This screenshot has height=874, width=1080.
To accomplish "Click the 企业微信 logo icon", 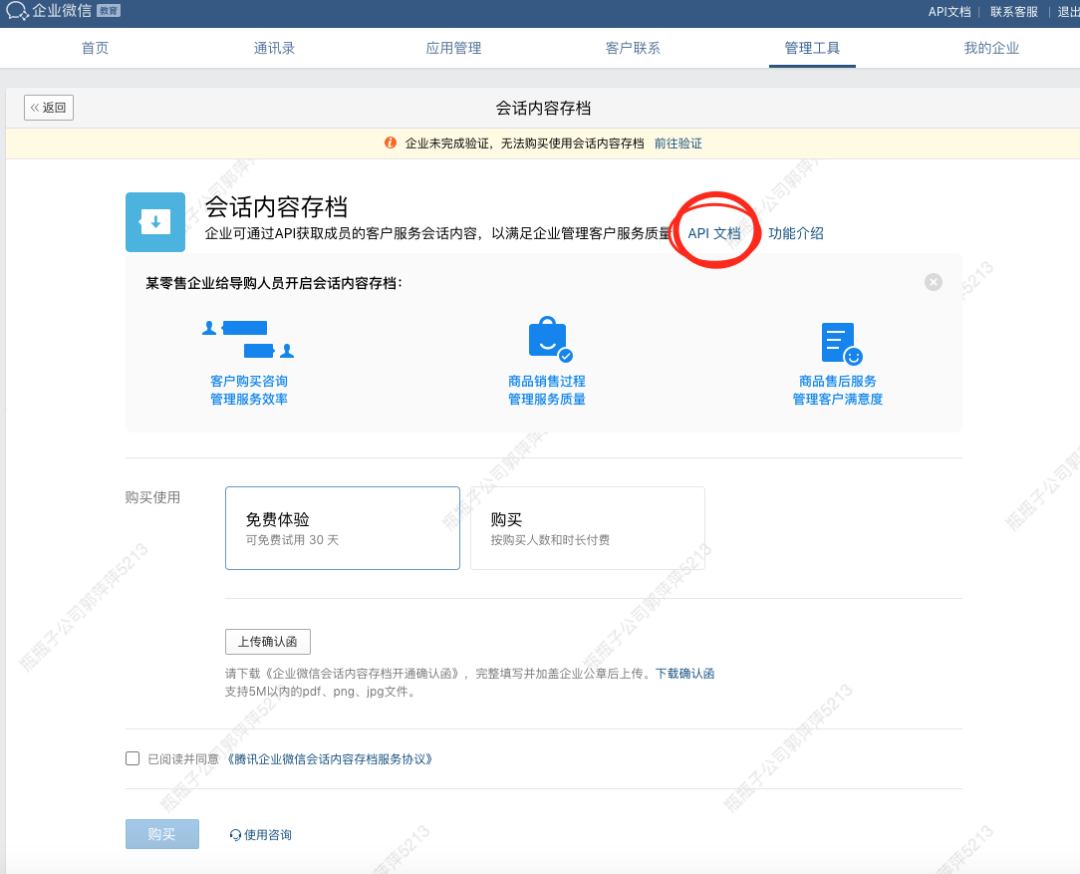I will 17,11.
